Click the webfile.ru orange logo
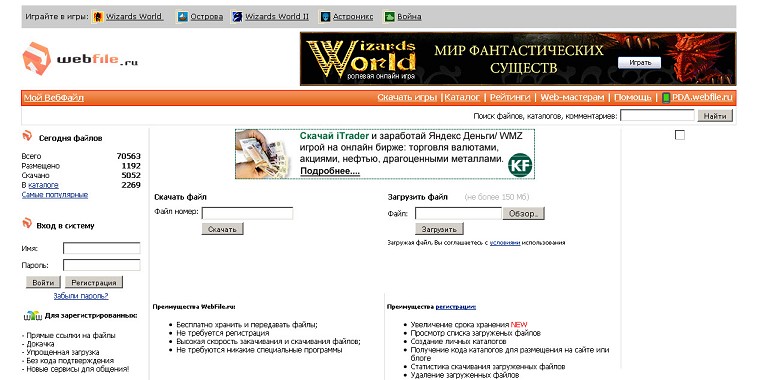 [36, 59]
